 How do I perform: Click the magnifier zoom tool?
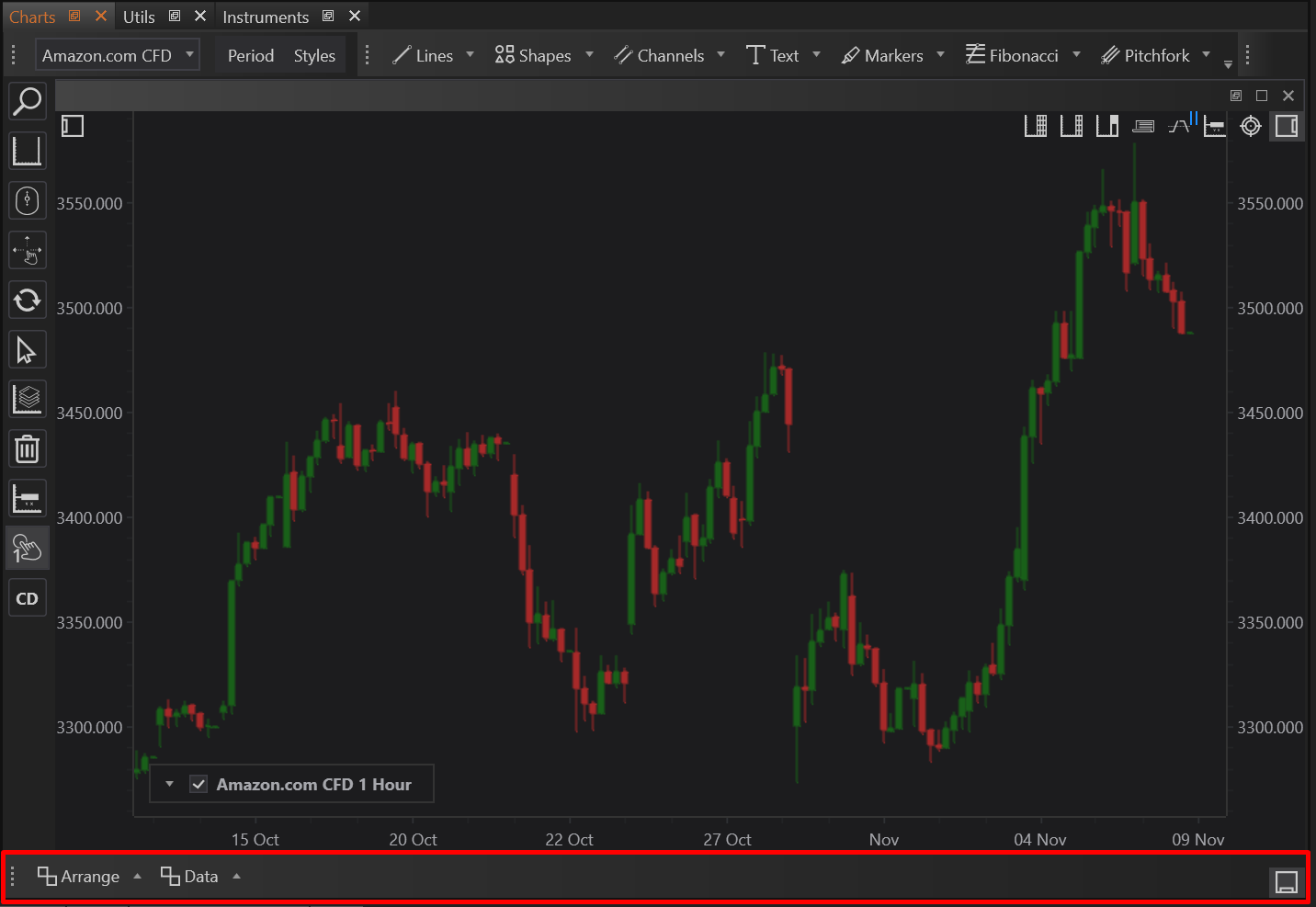[x=28, y=101]
